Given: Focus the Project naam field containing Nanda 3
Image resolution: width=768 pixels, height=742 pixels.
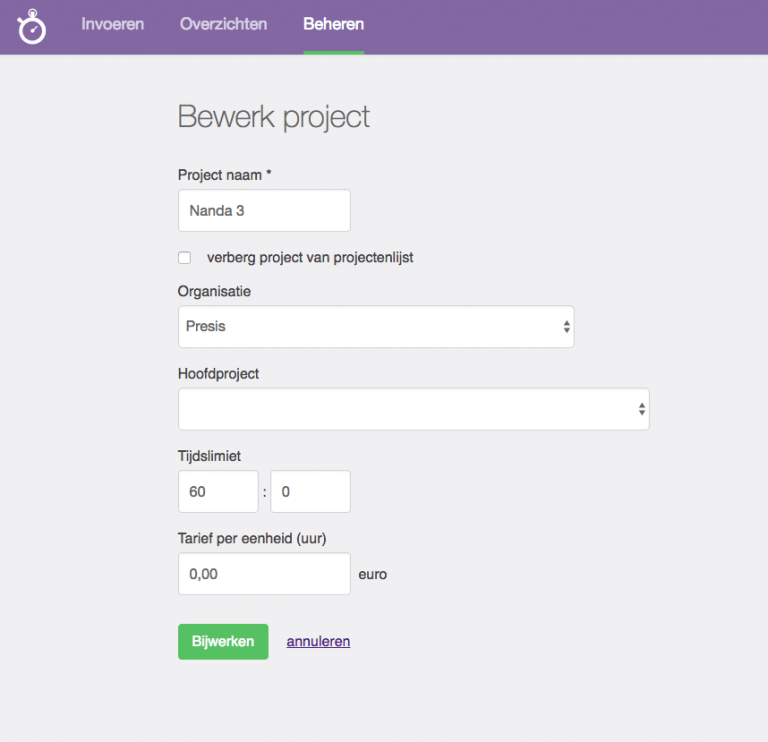Looking at the screenshot, I should tap(264, 211).
